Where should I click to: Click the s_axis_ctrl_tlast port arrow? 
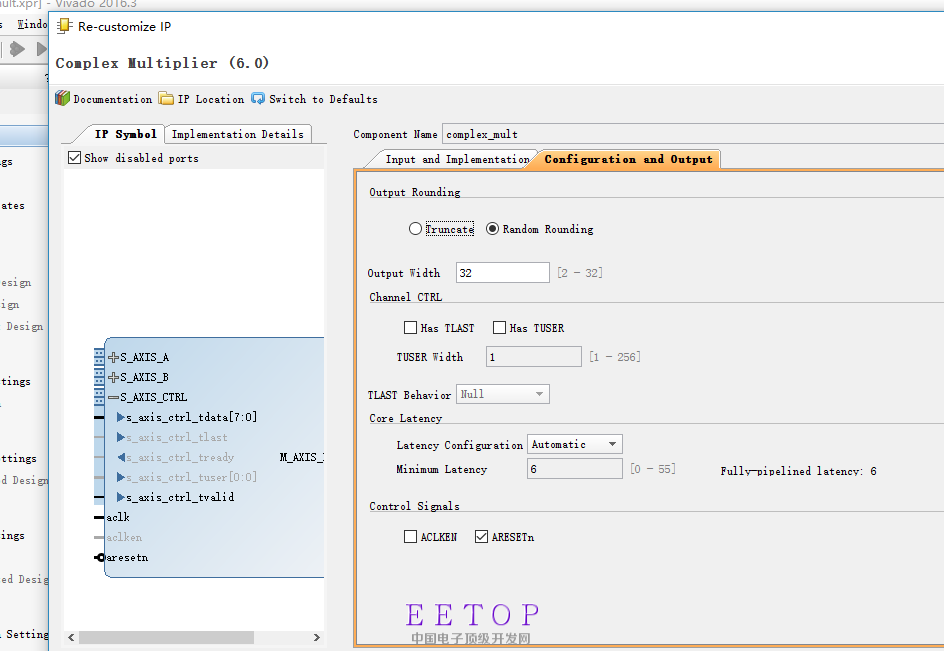click(x=120, y=437)
